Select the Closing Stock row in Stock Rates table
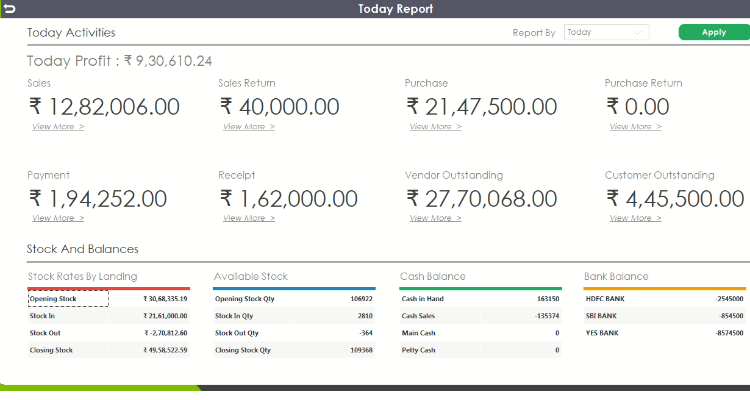750x400 pixels. pyautogui.click(x=109, y=350)
